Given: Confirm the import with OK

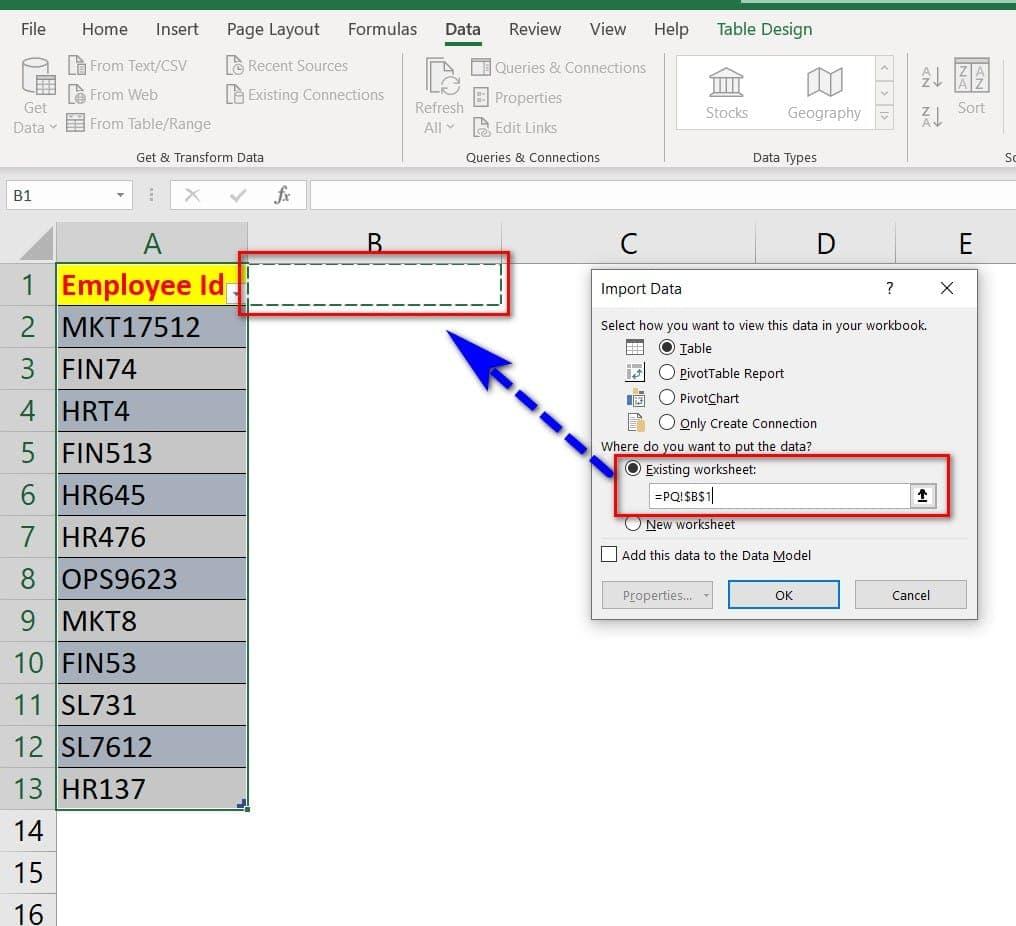Looking at the screenshot, I should [783, 594].
